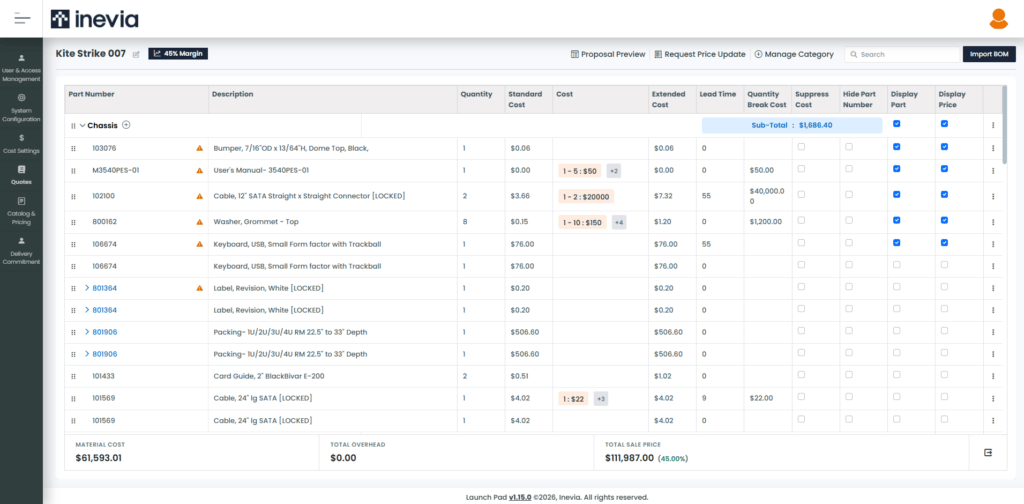Open row options menu for 103076
Viewport: 1024px width, 504px height.
[x=993, y=148]
